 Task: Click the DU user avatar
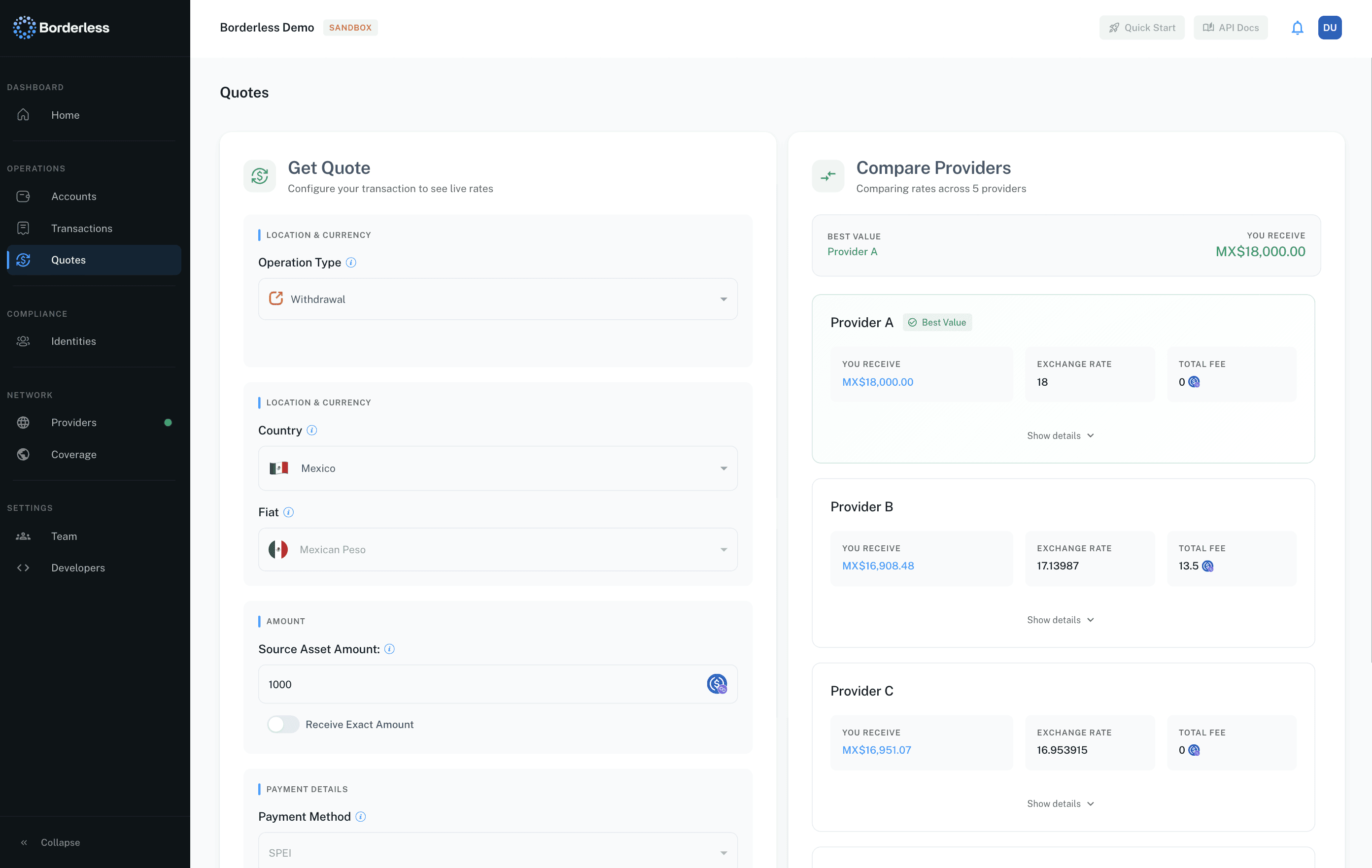pos(1329,28)
